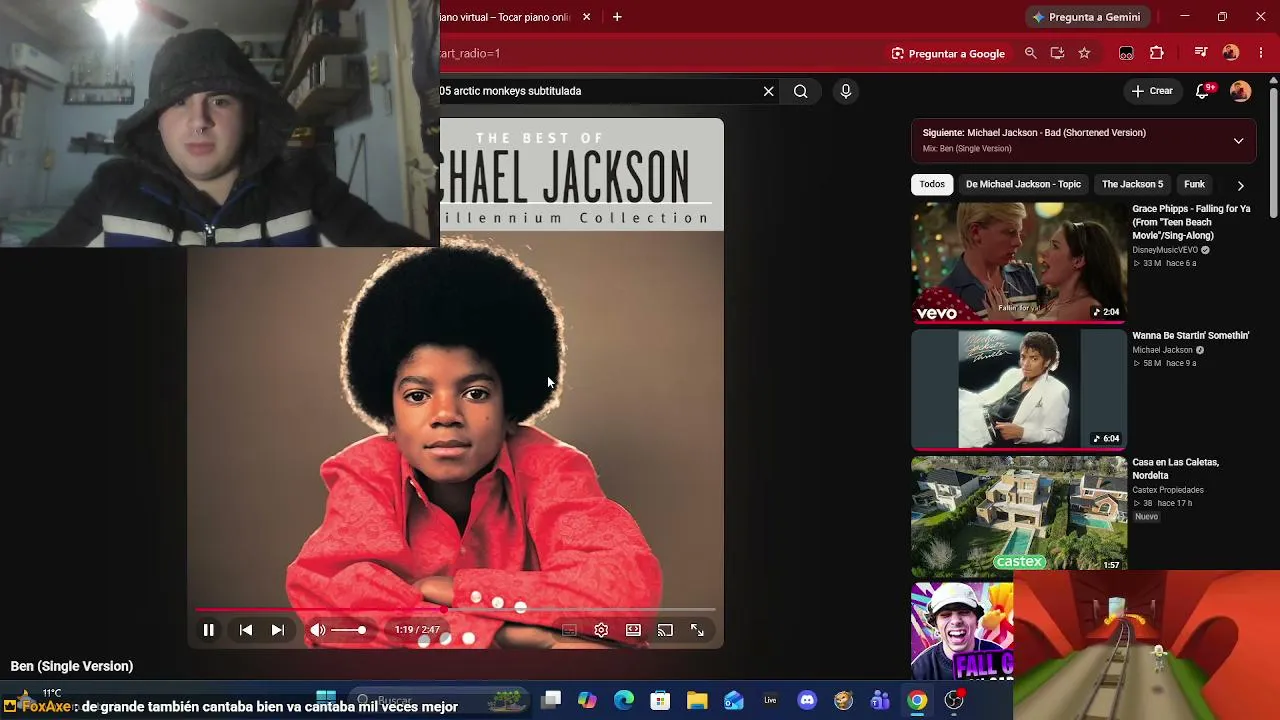The height and width of the screenshot is (720, 1280).
Task: Mute the video using the speaker icon
Action: coord(318,630)
